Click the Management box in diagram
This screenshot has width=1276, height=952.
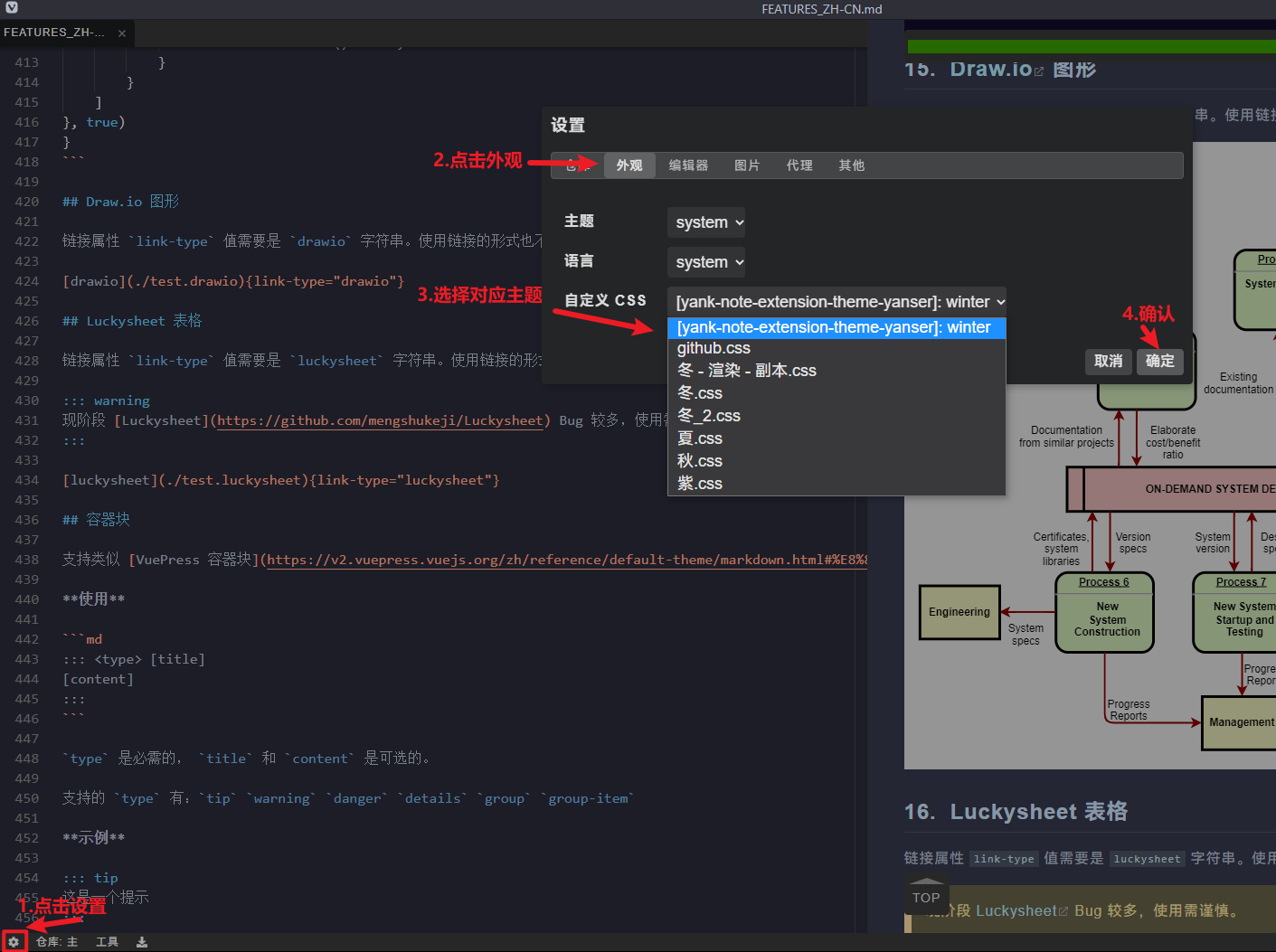1239,722
